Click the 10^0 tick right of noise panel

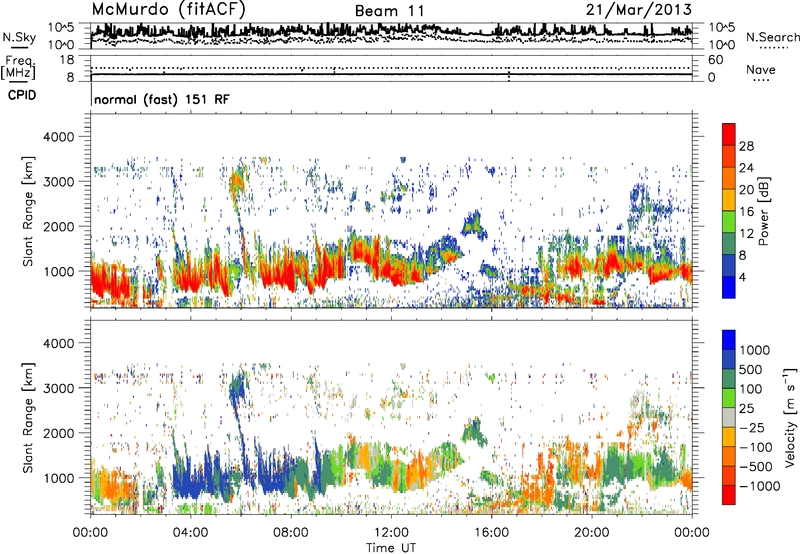(x=722, y=45)
